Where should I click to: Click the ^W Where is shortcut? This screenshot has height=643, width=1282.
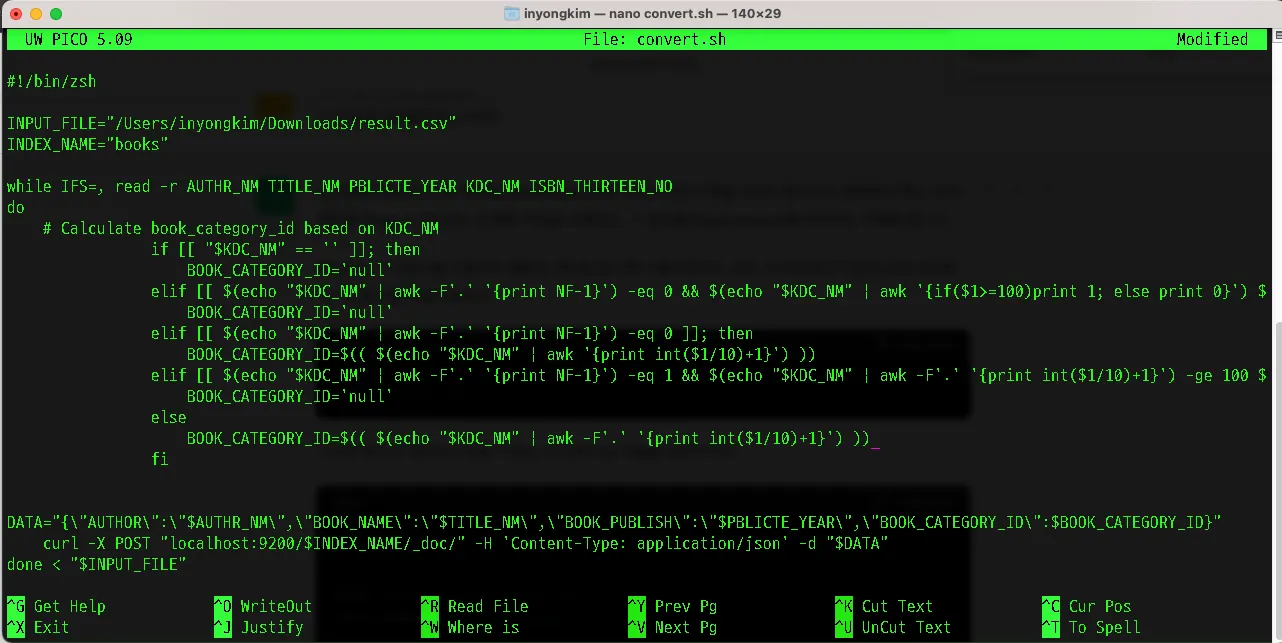471,627
